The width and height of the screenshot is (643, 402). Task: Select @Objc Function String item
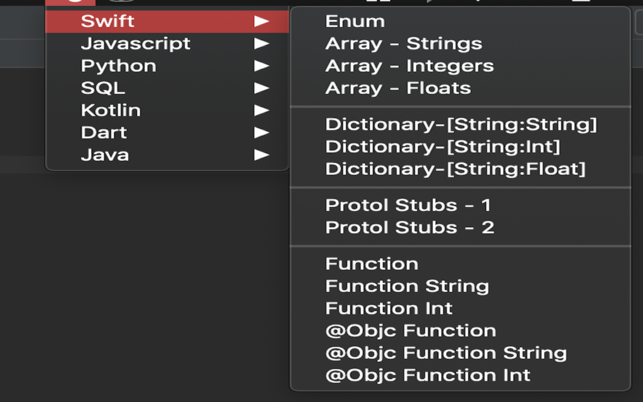coord(460,353)
